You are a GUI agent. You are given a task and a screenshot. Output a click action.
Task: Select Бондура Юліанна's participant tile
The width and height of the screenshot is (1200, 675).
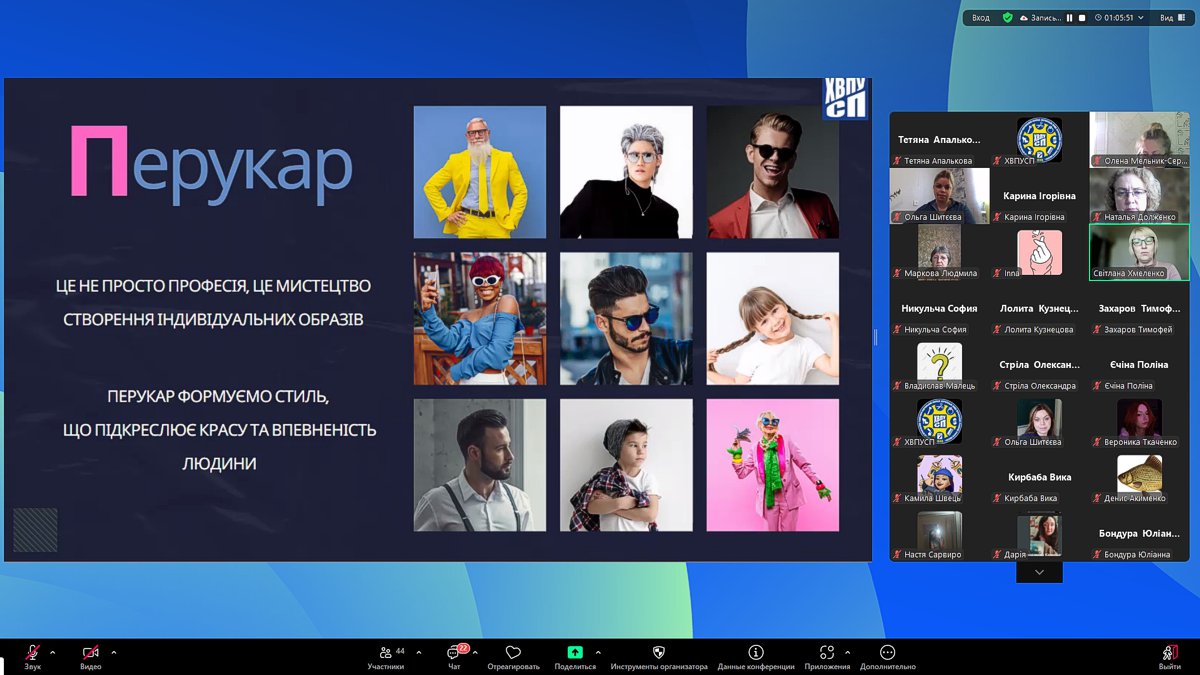click(1139, 534)
